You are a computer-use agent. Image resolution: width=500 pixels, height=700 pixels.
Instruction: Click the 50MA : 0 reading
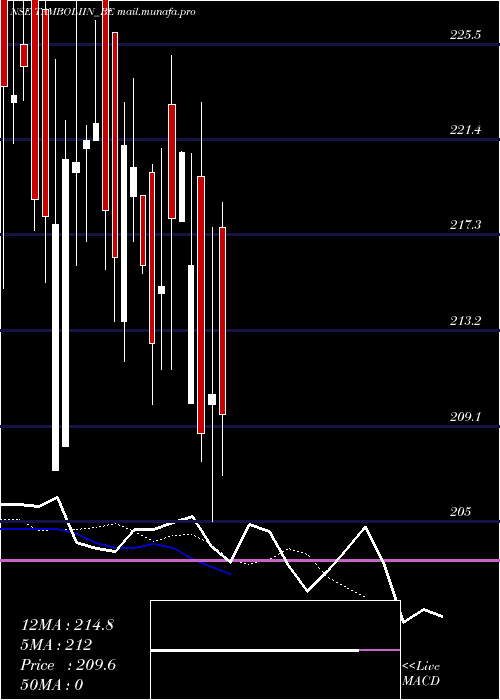(52, 684)
